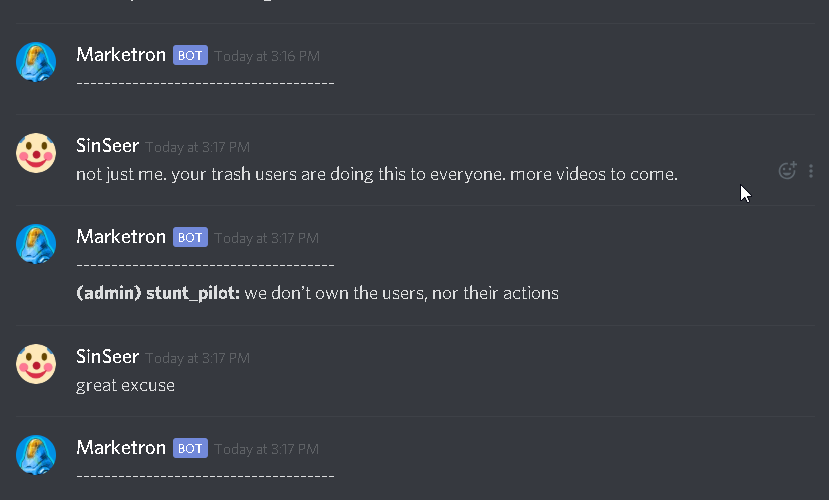Viewport: 829px width, 500px height.
Task: Click the great excuse message text
Action: [125, 385]
